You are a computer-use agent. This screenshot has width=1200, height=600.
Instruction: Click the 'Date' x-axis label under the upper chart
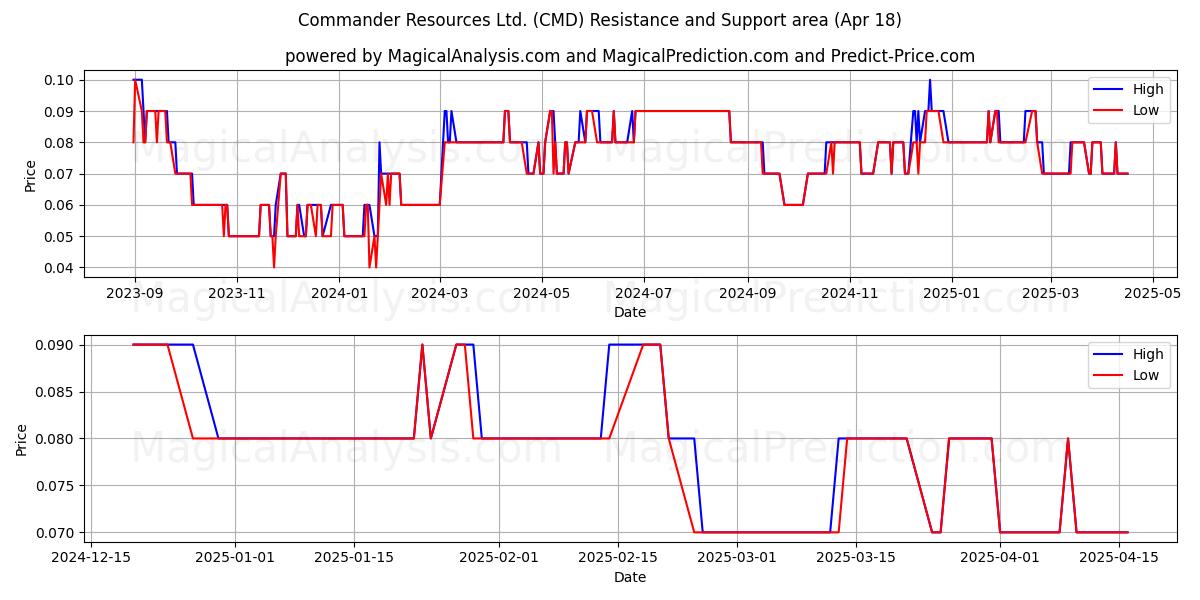(630, 312)
